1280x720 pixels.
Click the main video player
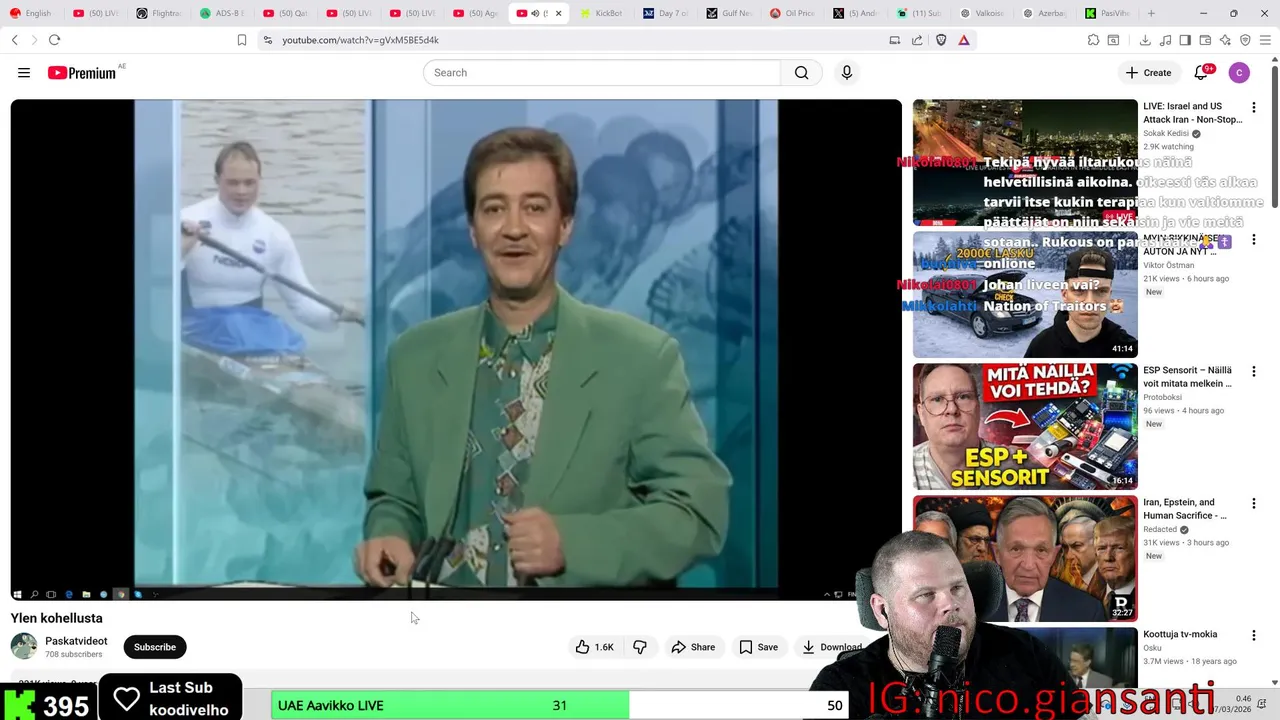click(456, 349)
